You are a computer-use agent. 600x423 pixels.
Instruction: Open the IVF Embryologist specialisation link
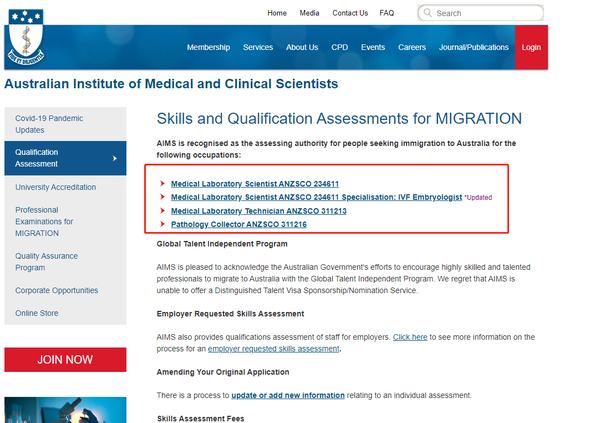click(x=316, y=197)
